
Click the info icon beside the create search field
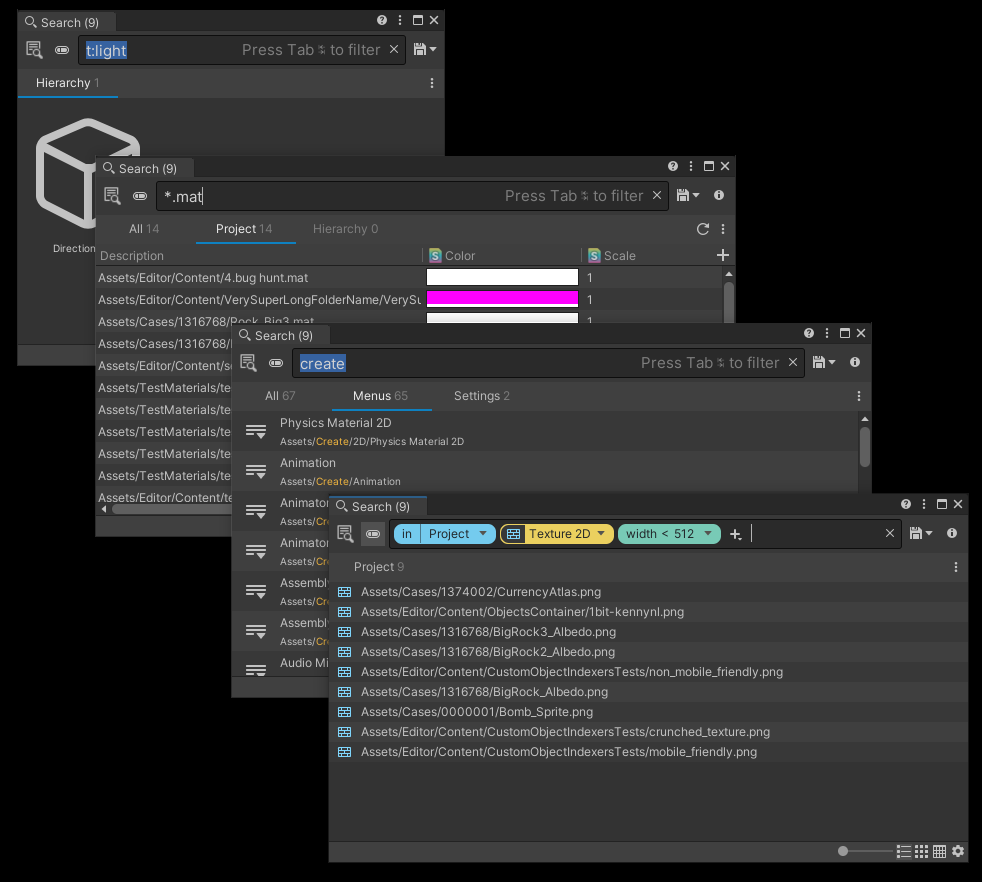pyautogui.click(x=855, y=363)
